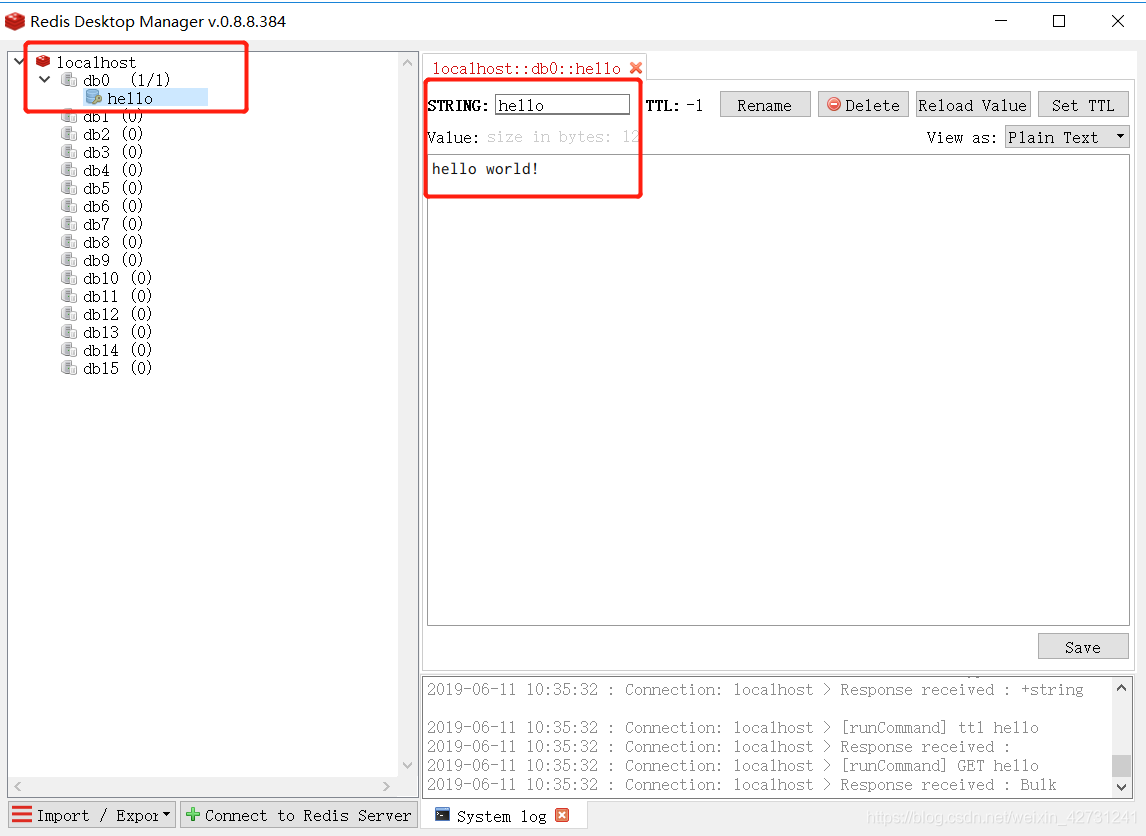Open the Import / Export dropdown arrow
This screenshot has height=836, width=1146.
point(167,813)
